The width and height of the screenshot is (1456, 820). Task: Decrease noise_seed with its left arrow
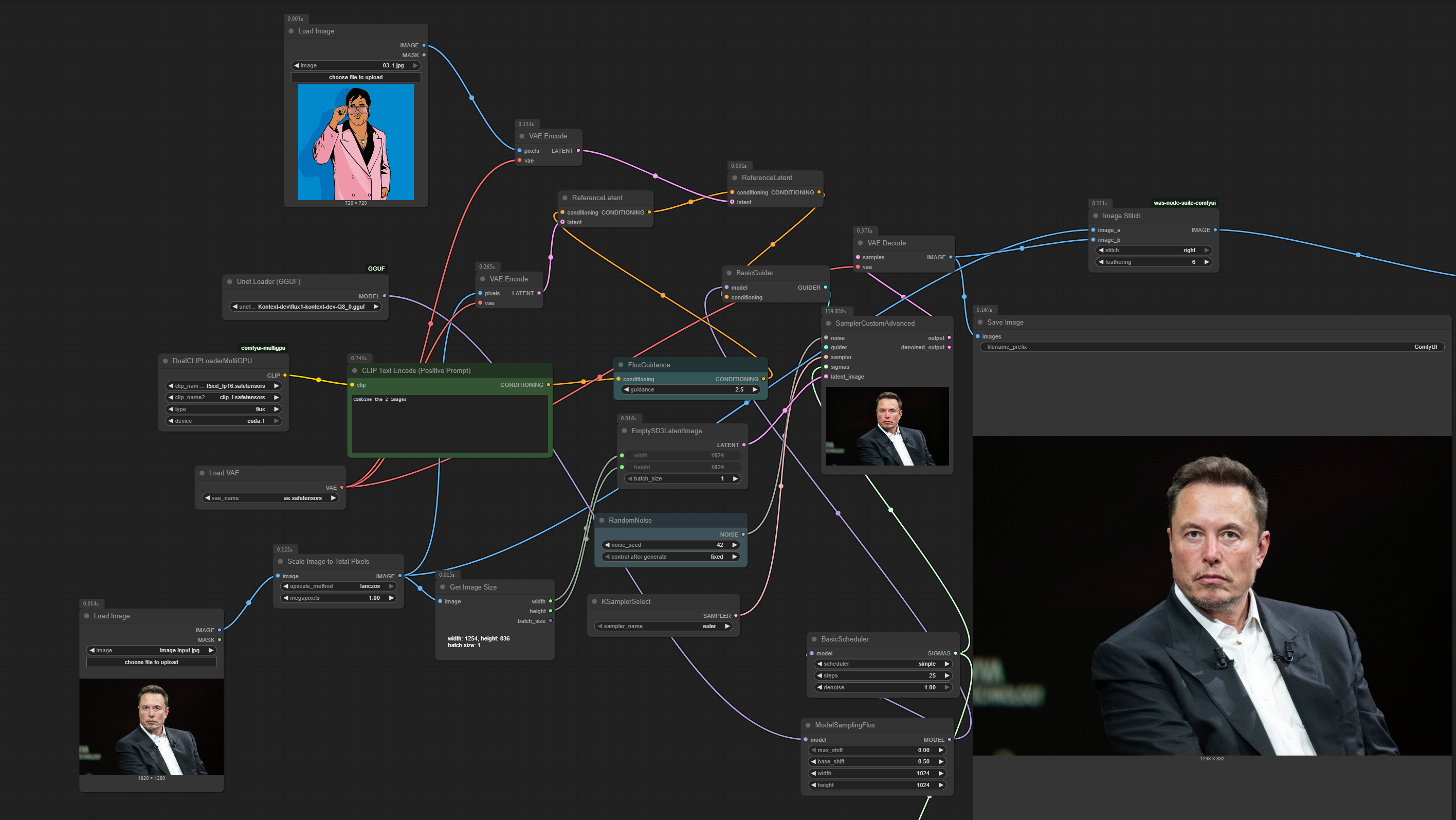tap(607, 545)
